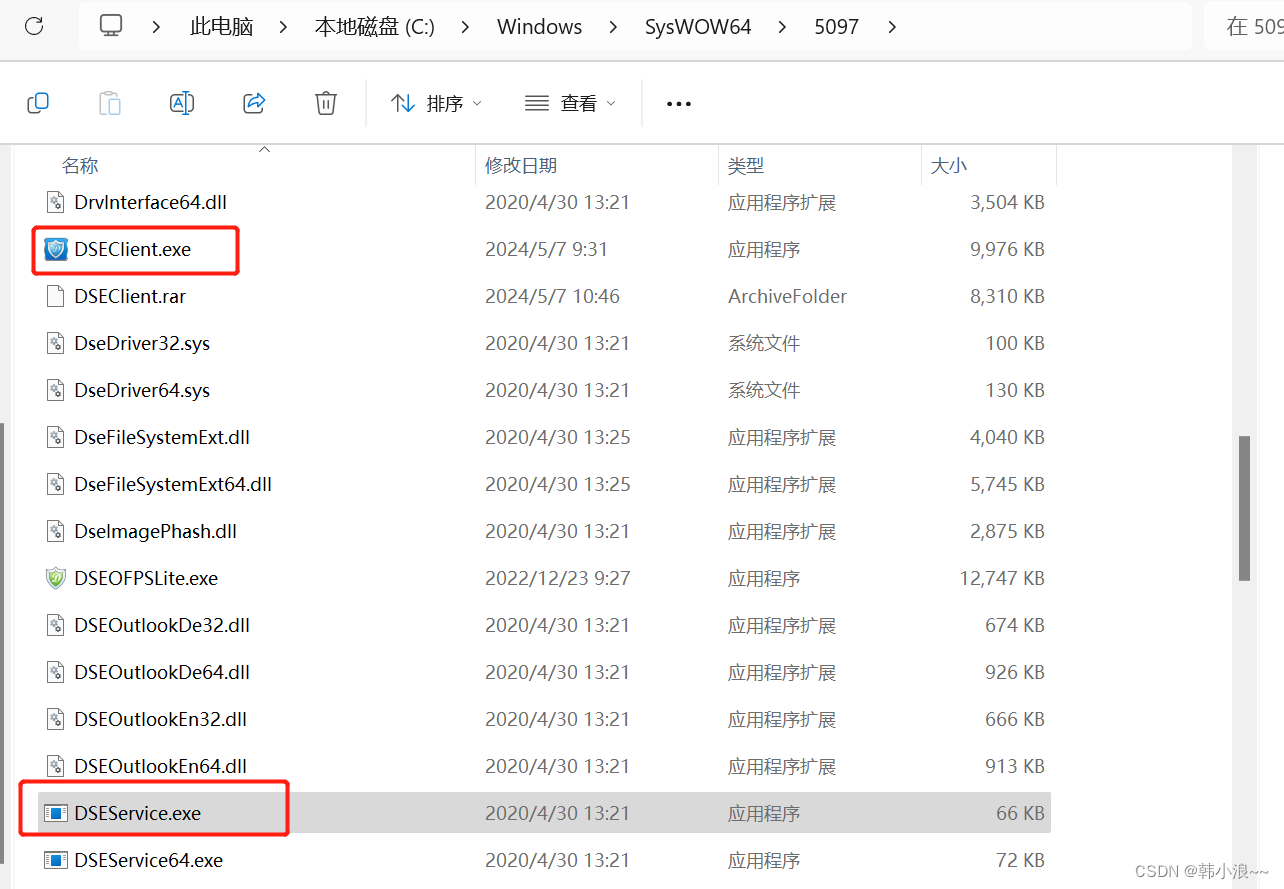
Task: Expand chevron after SysWOW64 in breadcrumb
Action: 783,27
